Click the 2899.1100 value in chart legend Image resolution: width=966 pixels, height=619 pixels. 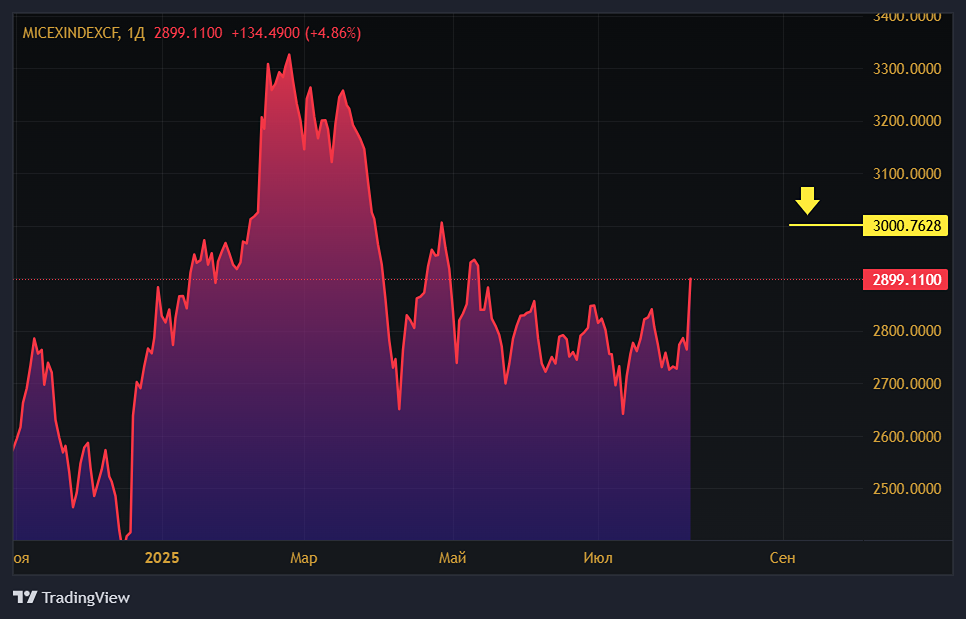tap(188, 33)
